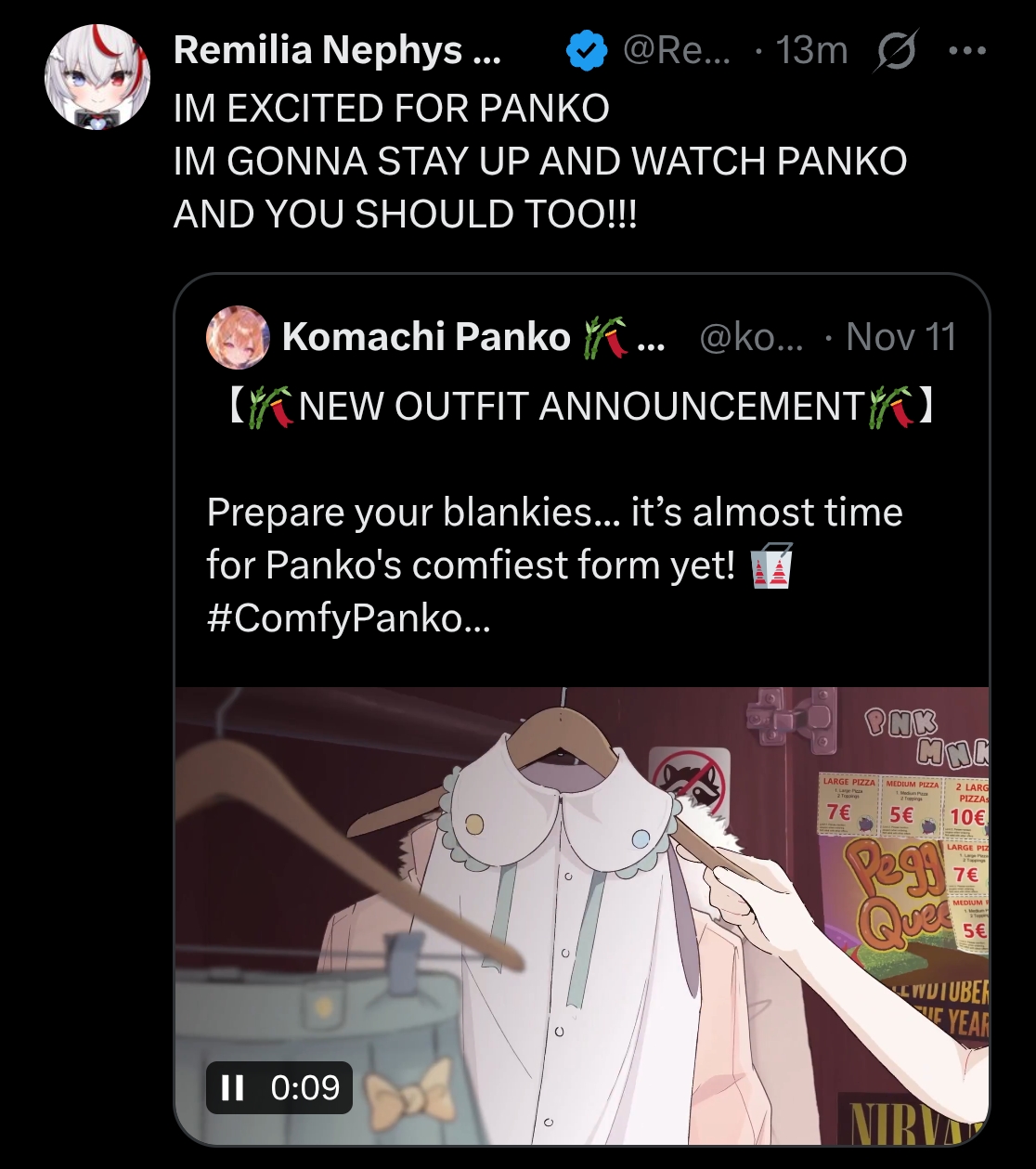This screenshot has width=1036, height=1169.
Task: Click the bamboo chili emoji after Komachi Panko
Action: pyautogui.click(x=605, y=337)
